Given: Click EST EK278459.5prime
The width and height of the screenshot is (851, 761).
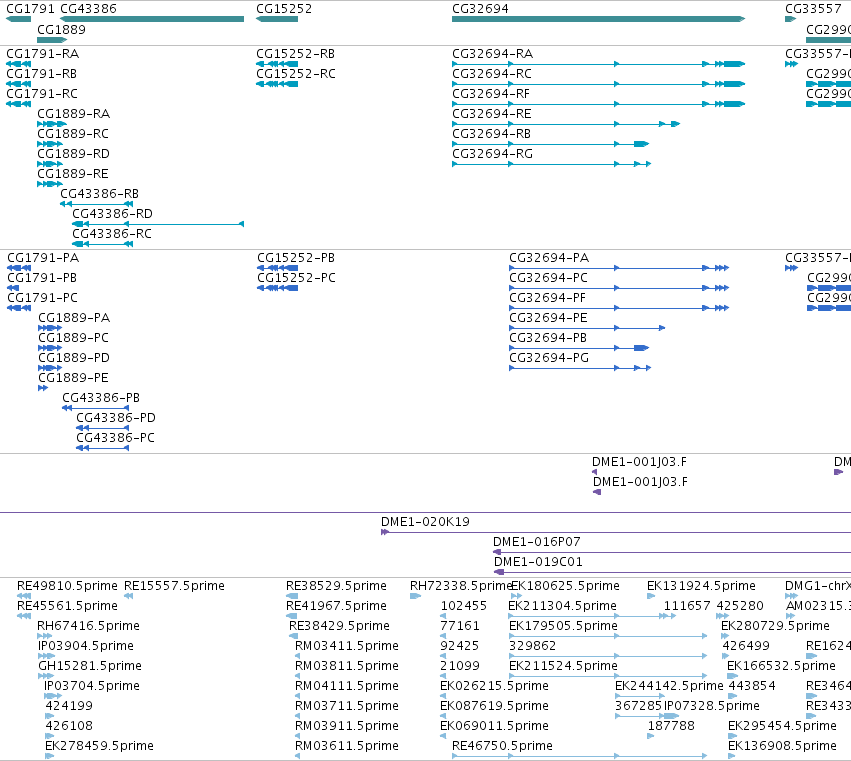Looking at the screenshot, I should (x=49, y=756).
